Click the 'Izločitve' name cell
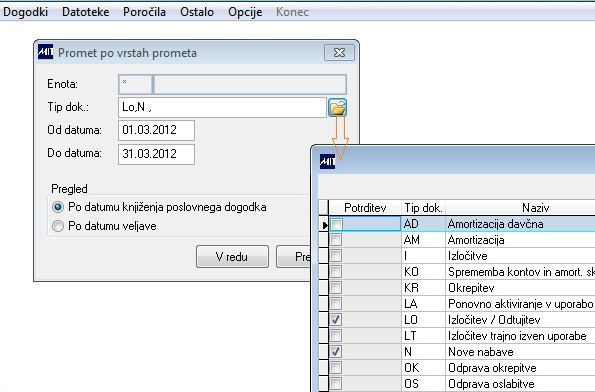Image resolution: width=595 pixels, height=392 pixels. coord(521,256)
